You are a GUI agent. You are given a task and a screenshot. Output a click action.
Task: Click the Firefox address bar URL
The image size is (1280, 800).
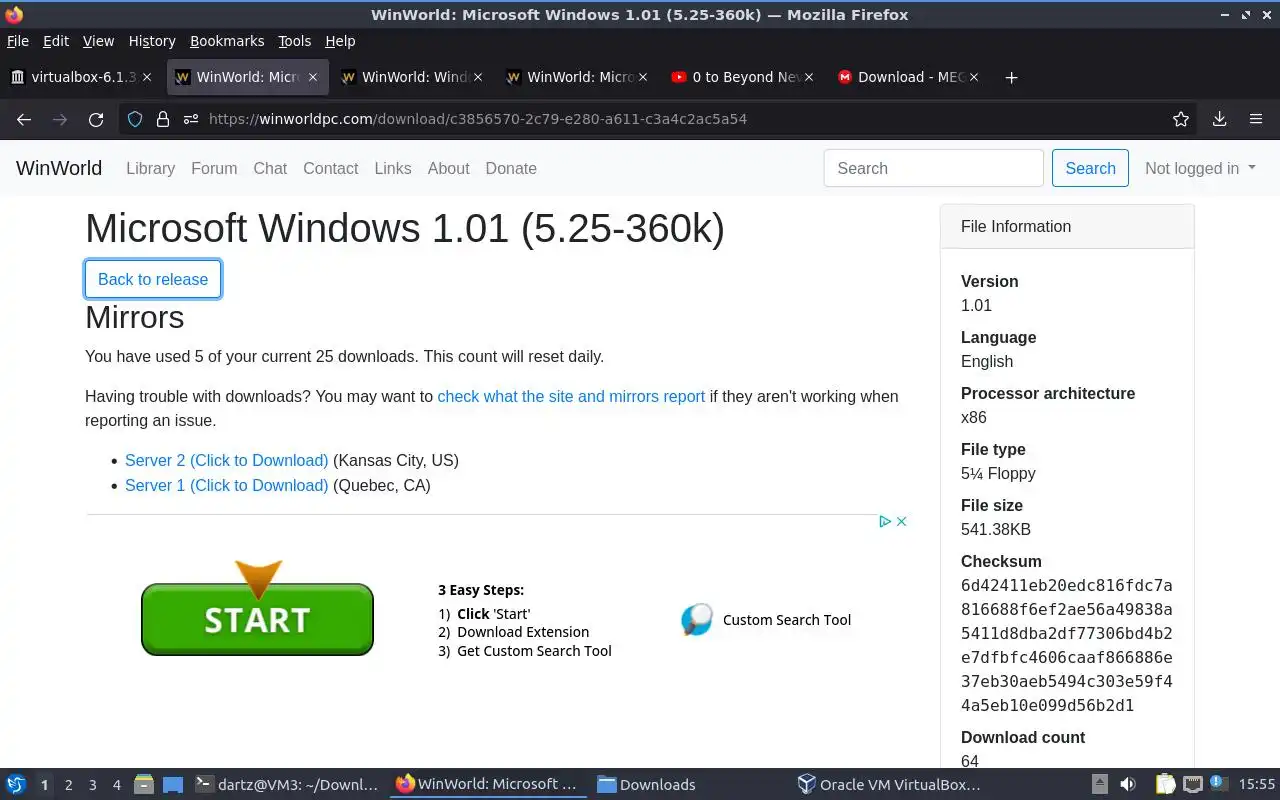(478, 119)
